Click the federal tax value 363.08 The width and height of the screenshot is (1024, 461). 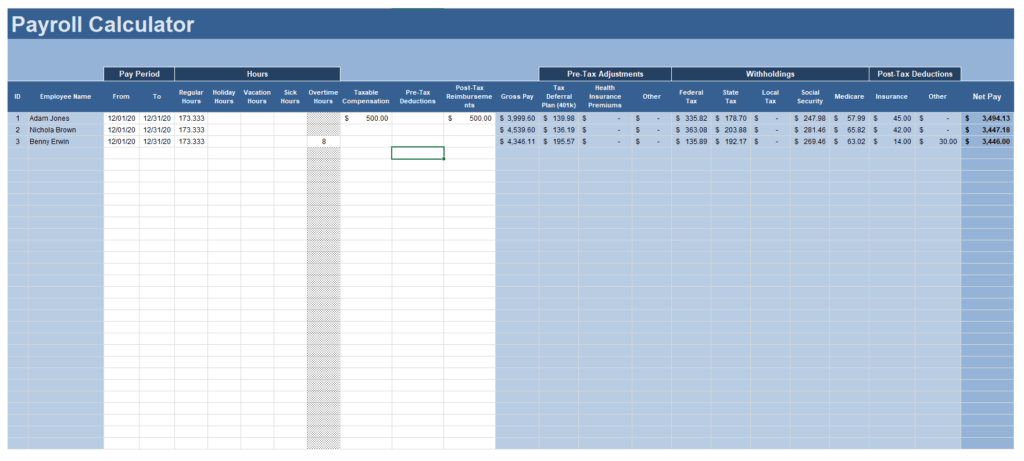pyautogui.click(x=692, y=130)
